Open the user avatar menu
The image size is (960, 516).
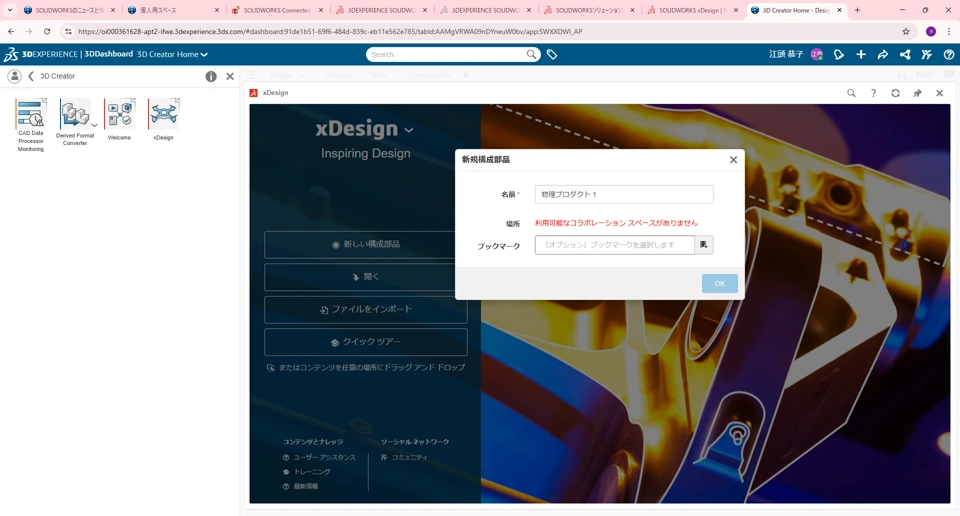[816, 54]
